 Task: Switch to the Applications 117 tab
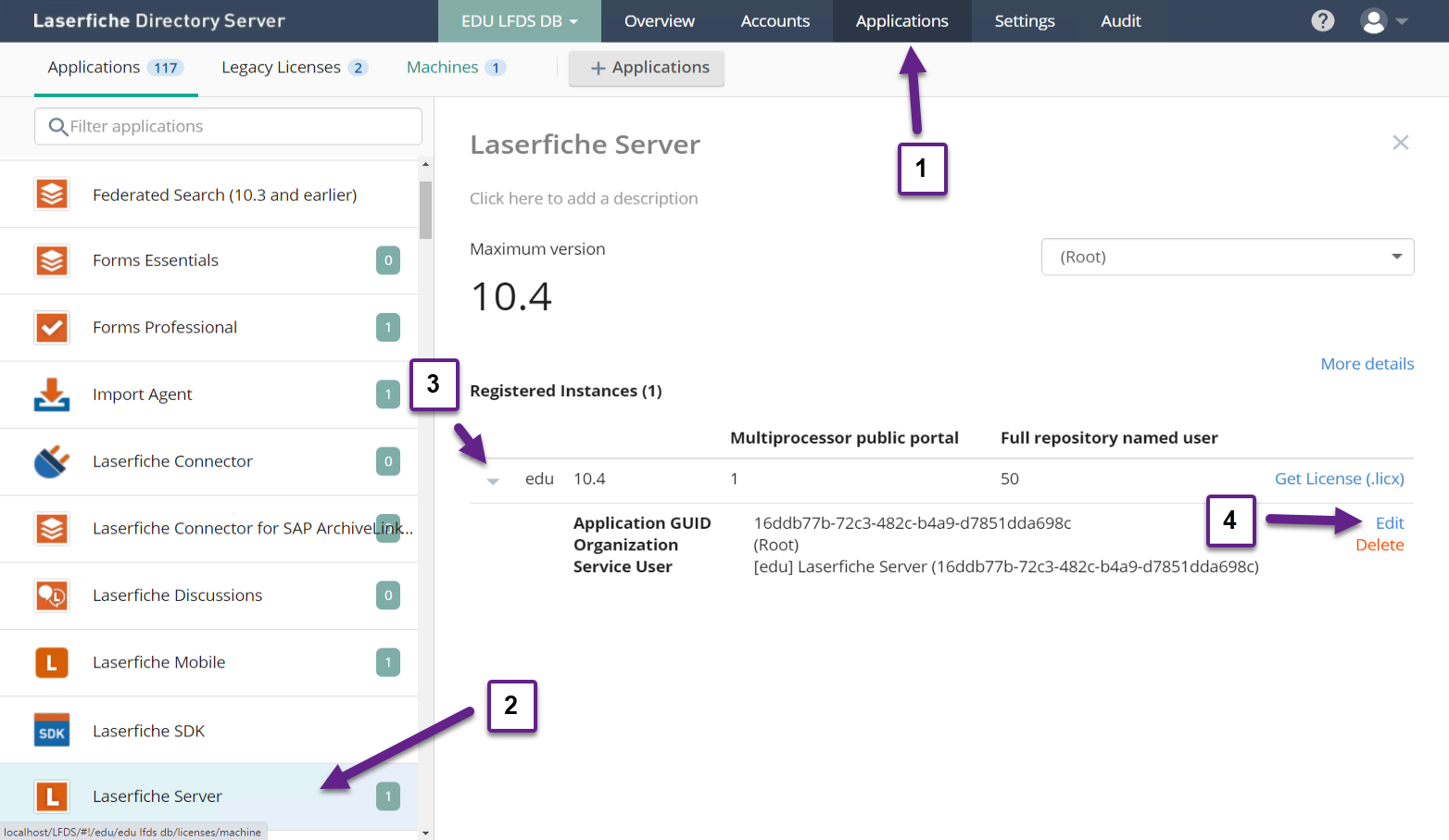click(x=116, y=68)
